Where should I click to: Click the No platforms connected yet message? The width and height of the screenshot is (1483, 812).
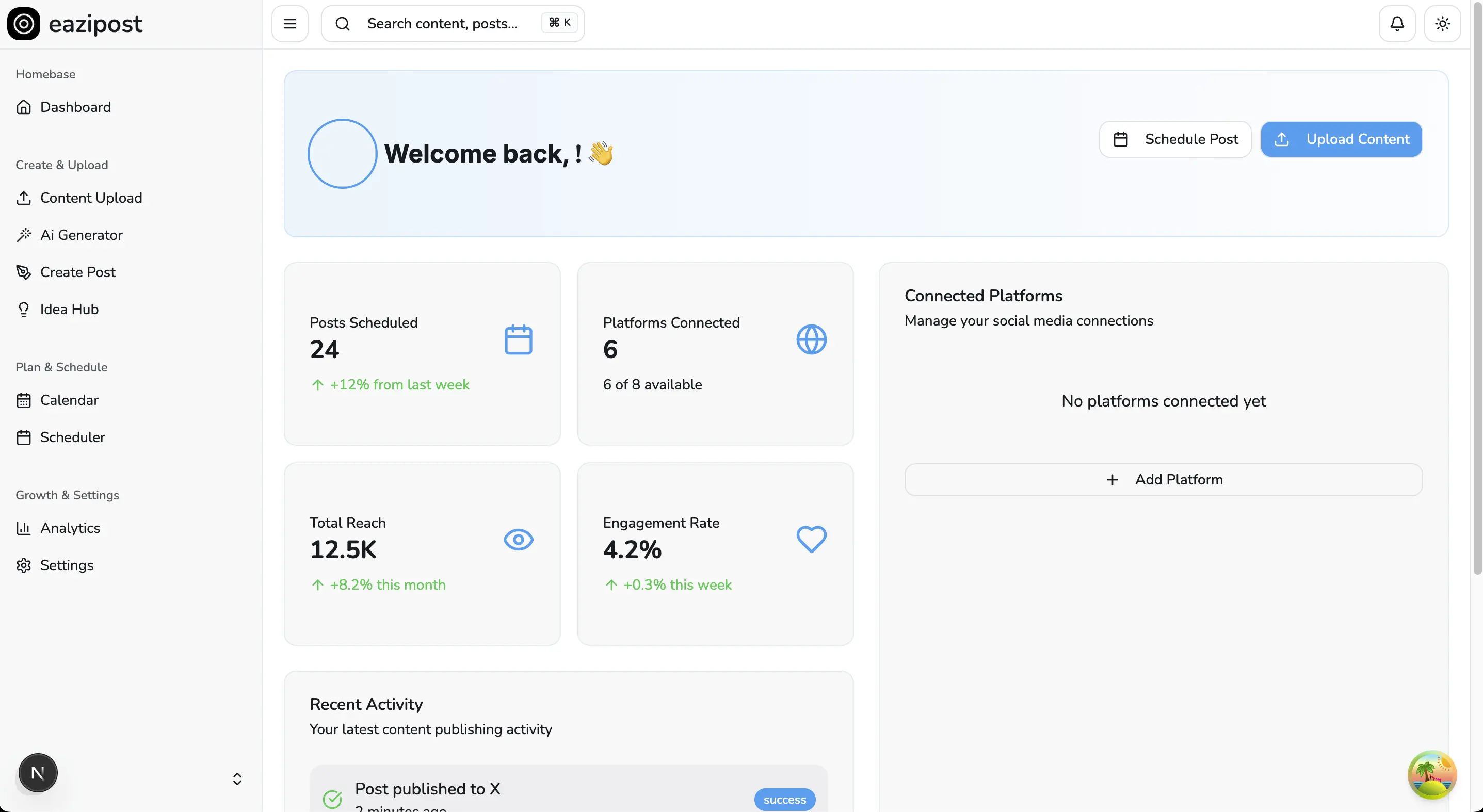[1164, 401]
